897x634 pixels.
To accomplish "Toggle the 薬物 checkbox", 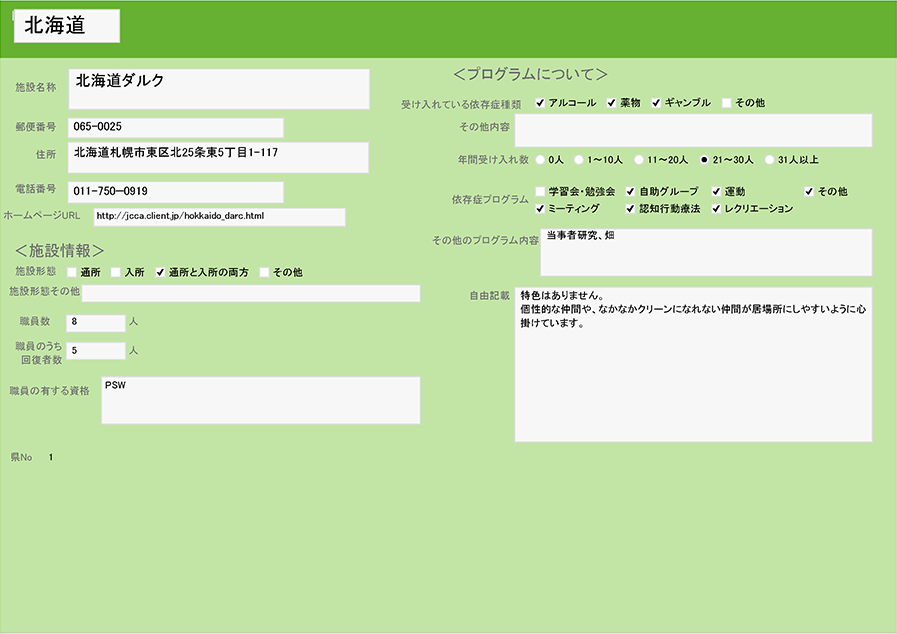I will [611, 103].
